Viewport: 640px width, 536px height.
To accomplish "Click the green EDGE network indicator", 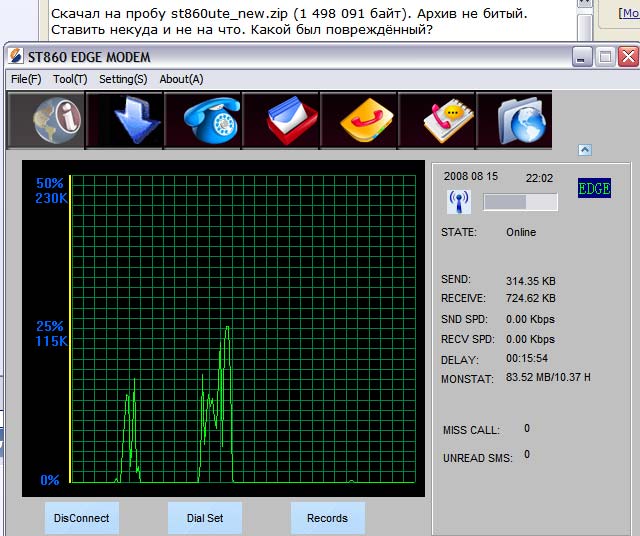I will click(x=594, y=188).
